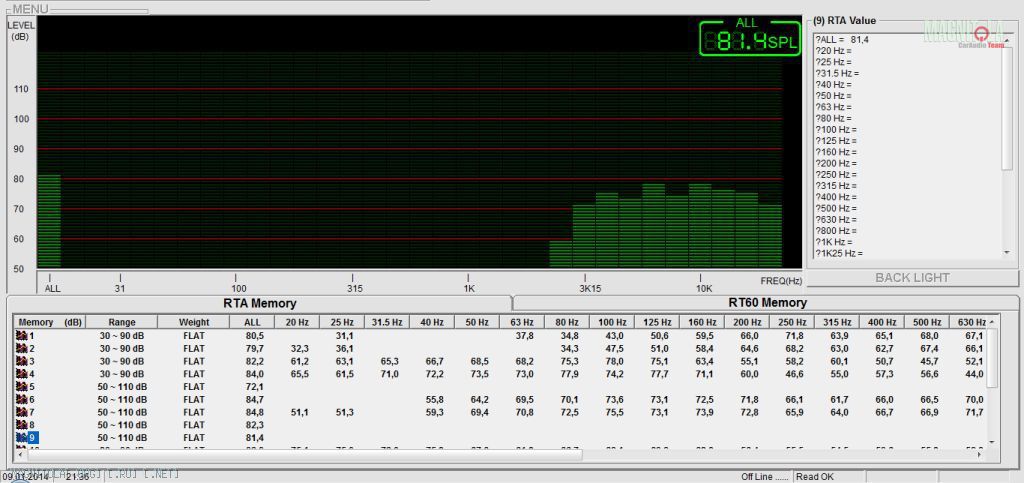Viewport: 1024px width, 483px height.
Task: Click the 'Read OK' status bar entry
Action: click(x=814, y=476)
